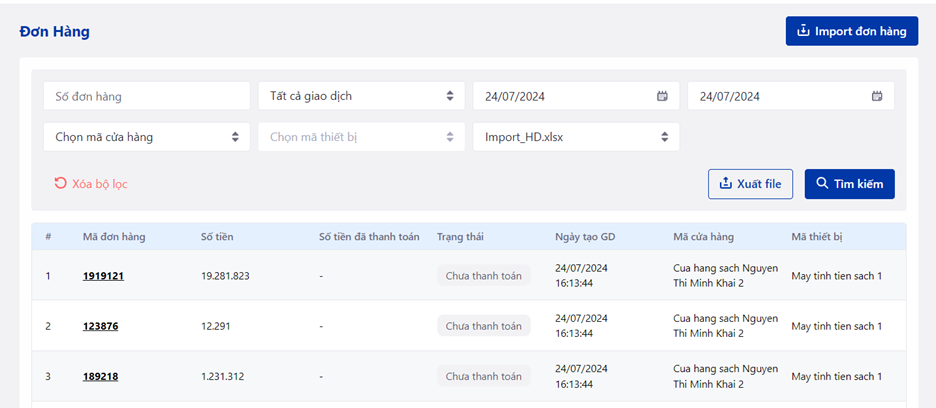Open order link 1919121
The height and width of the screenshot is (408, 936).
coord(103,276)
